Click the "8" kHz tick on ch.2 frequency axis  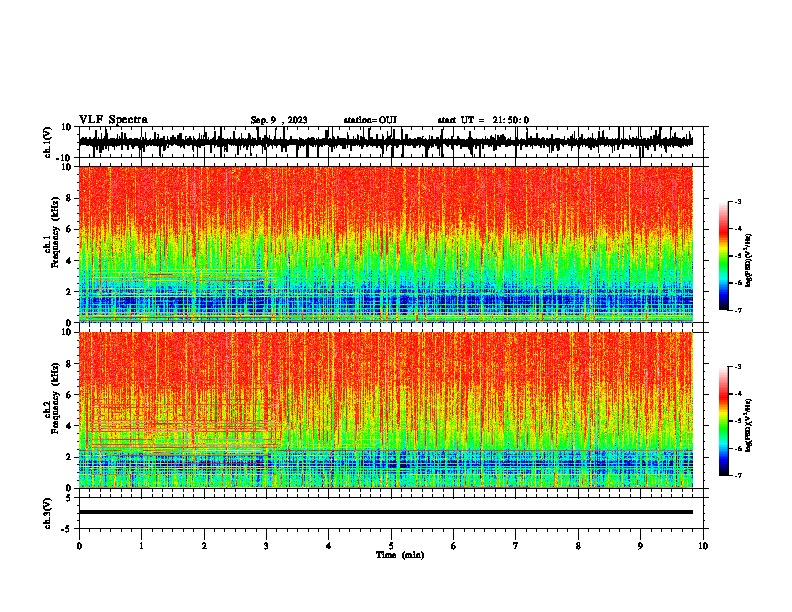(x=69, y=364)
